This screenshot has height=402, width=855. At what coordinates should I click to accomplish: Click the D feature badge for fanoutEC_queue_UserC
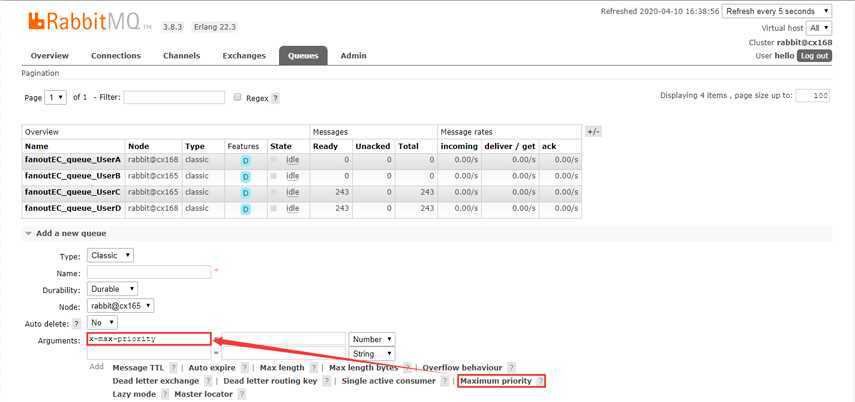tap(245, 193)
